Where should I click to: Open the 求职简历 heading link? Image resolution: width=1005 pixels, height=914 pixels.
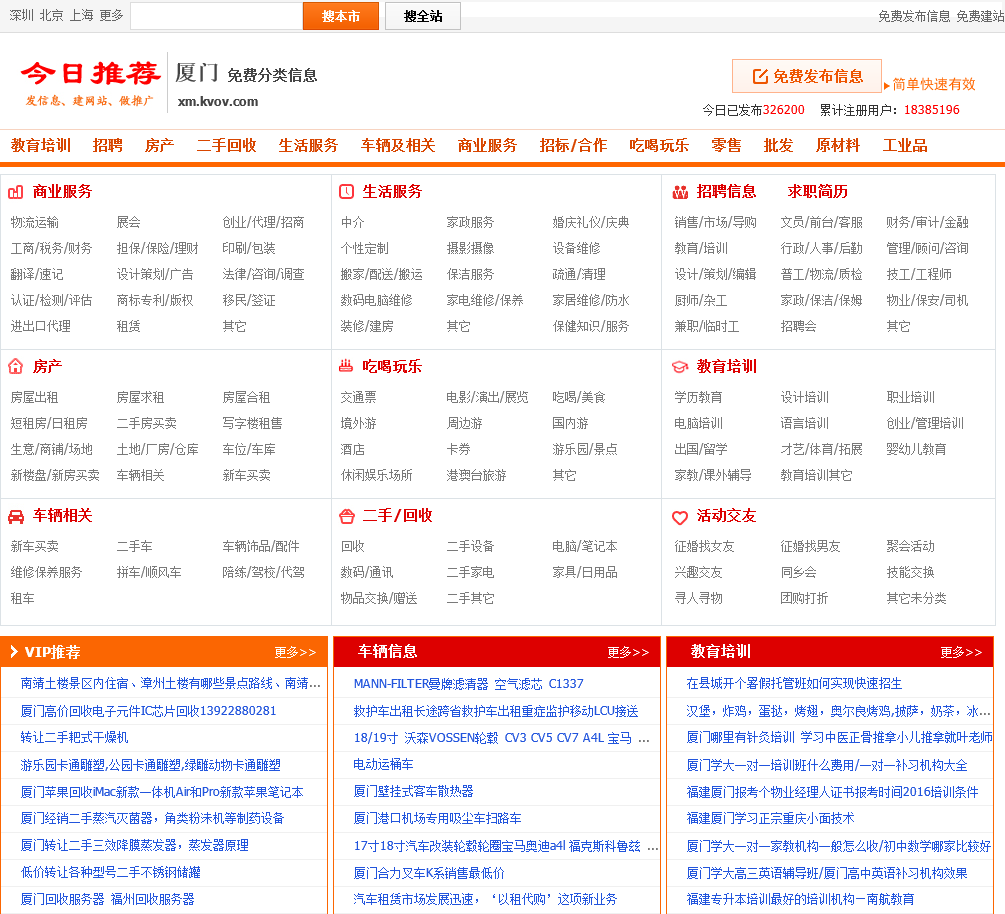point(818,192)
